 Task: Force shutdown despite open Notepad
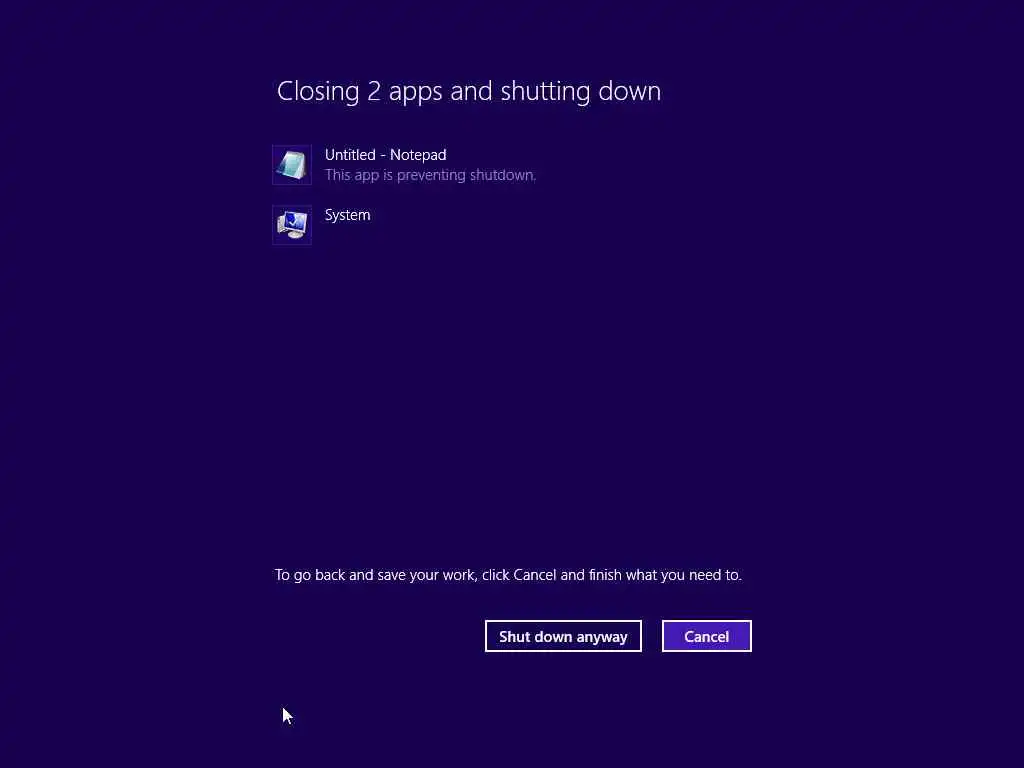pos(563,636)
